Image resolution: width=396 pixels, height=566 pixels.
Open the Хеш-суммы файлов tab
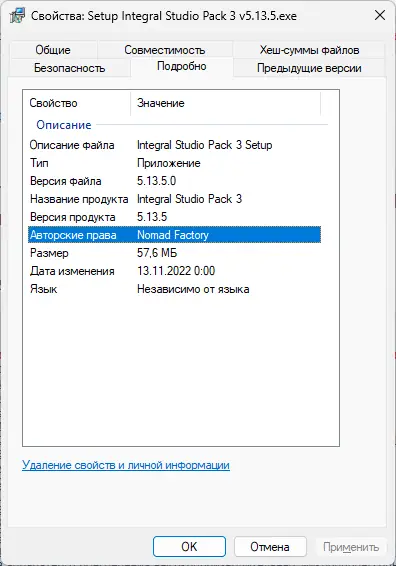(309, 50)
